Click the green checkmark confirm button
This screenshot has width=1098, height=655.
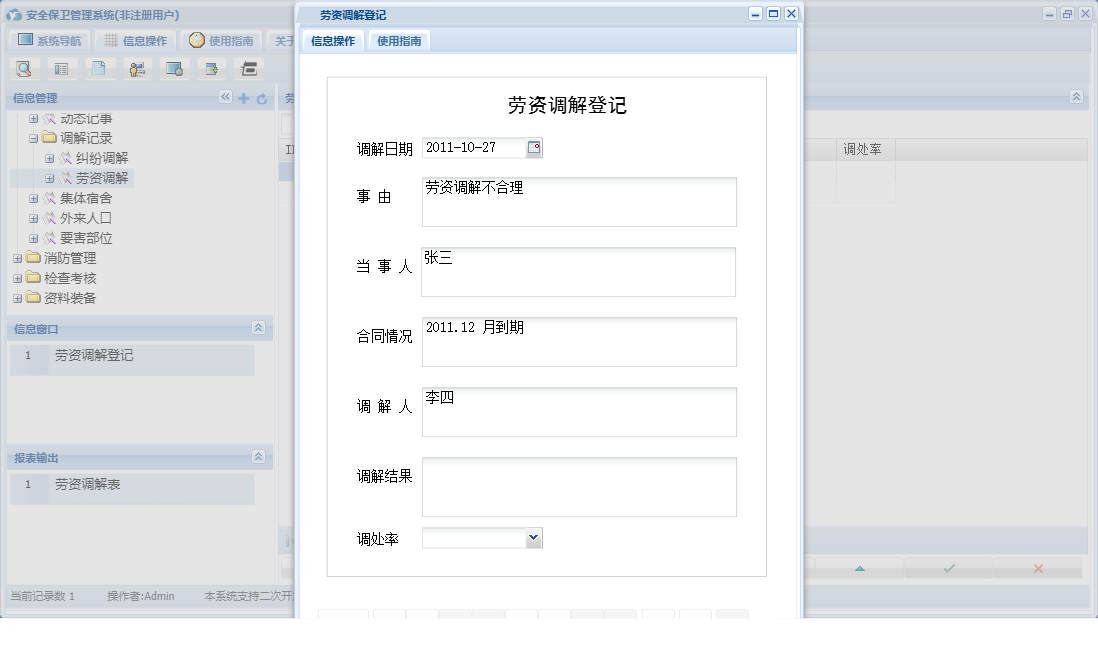(x=947, y=568)
